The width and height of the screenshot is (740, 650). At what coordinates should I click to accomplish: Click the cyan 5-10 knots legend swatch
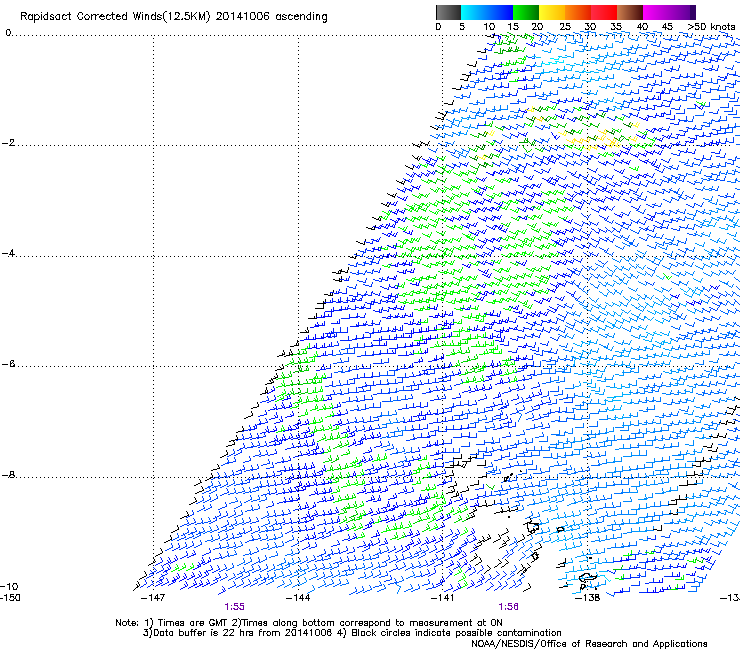click(474, 12)
